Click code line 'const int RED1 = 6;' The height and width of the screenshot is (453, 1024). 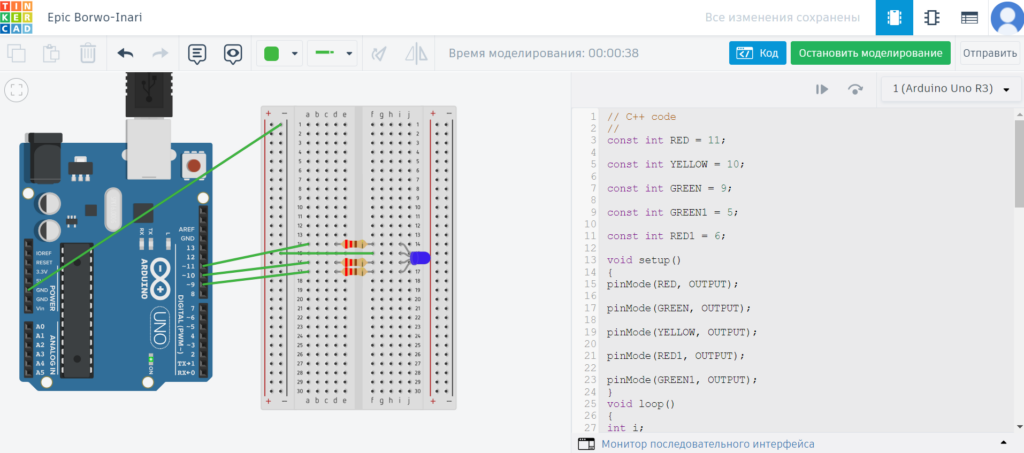pyautogui.click(x=666, y=236)
